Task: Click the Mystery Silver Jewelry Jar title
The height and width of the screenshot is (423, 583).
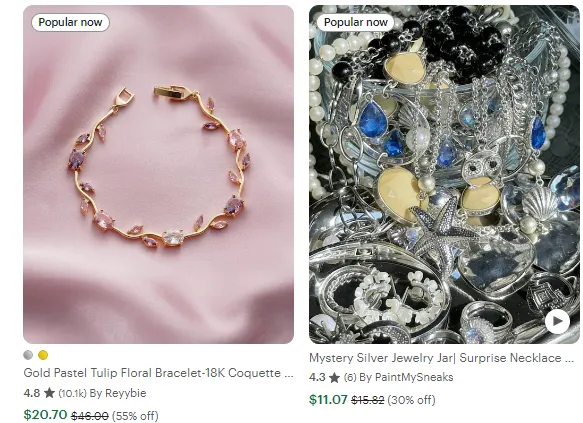Action: pyautogui.click(x=441, y=358)
